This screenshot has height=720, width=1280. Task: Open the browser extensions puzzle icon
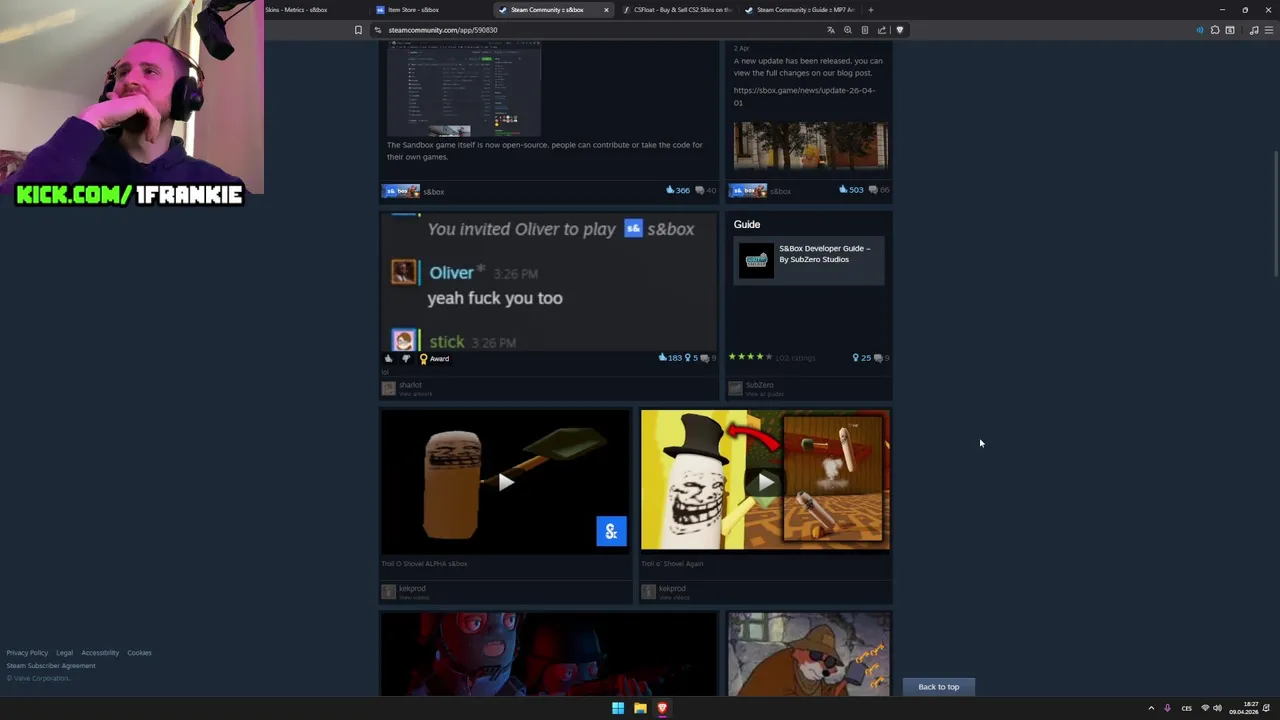(x=1214, y=30)
